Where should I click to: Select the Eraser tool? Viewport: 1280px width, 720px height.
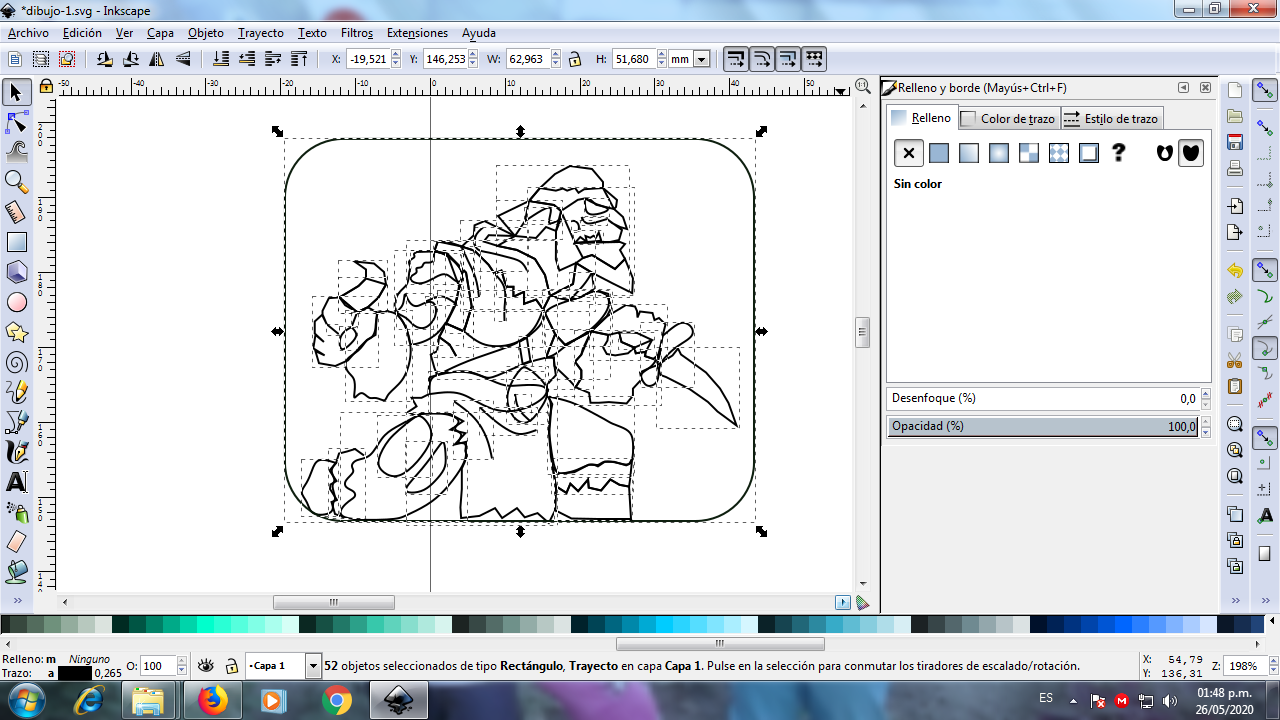16,542
